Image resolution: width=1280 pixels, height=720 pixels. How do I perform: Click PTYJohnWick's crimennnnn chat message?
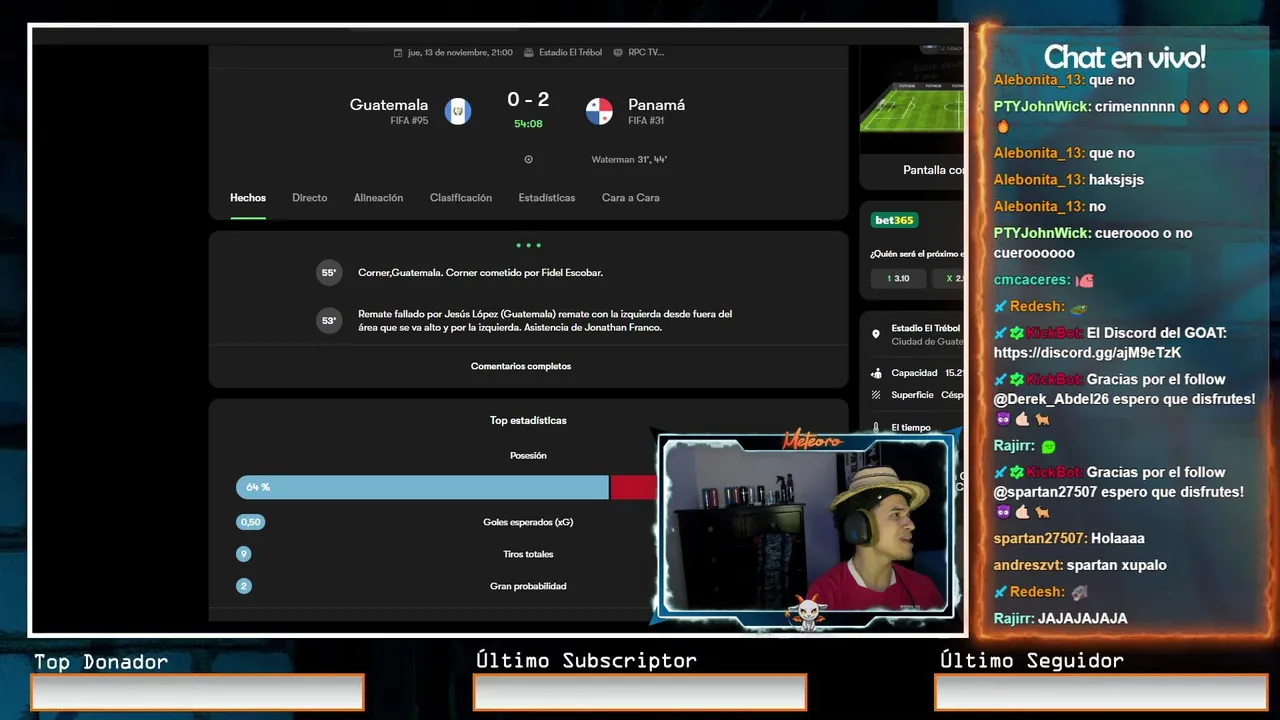click(1121, 116)
